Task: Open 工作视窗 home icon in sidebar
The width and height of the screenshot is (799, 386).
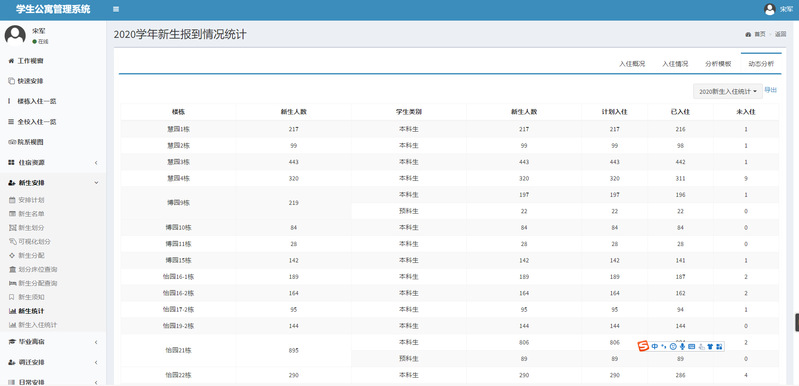Action: point(11,61)
